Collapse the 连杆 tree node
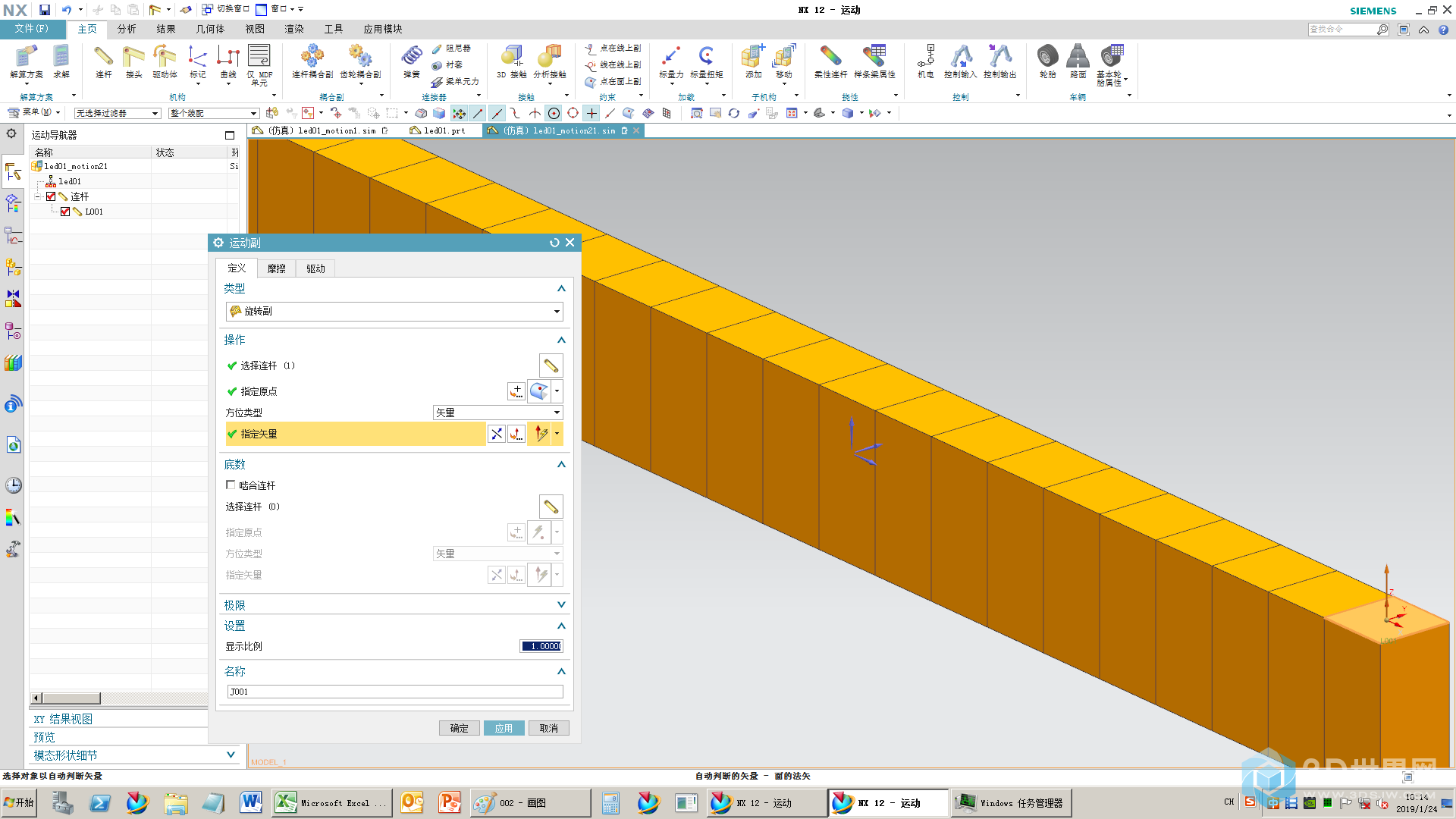The height and width of the screenshot is (819, 1456). point(38,196)
